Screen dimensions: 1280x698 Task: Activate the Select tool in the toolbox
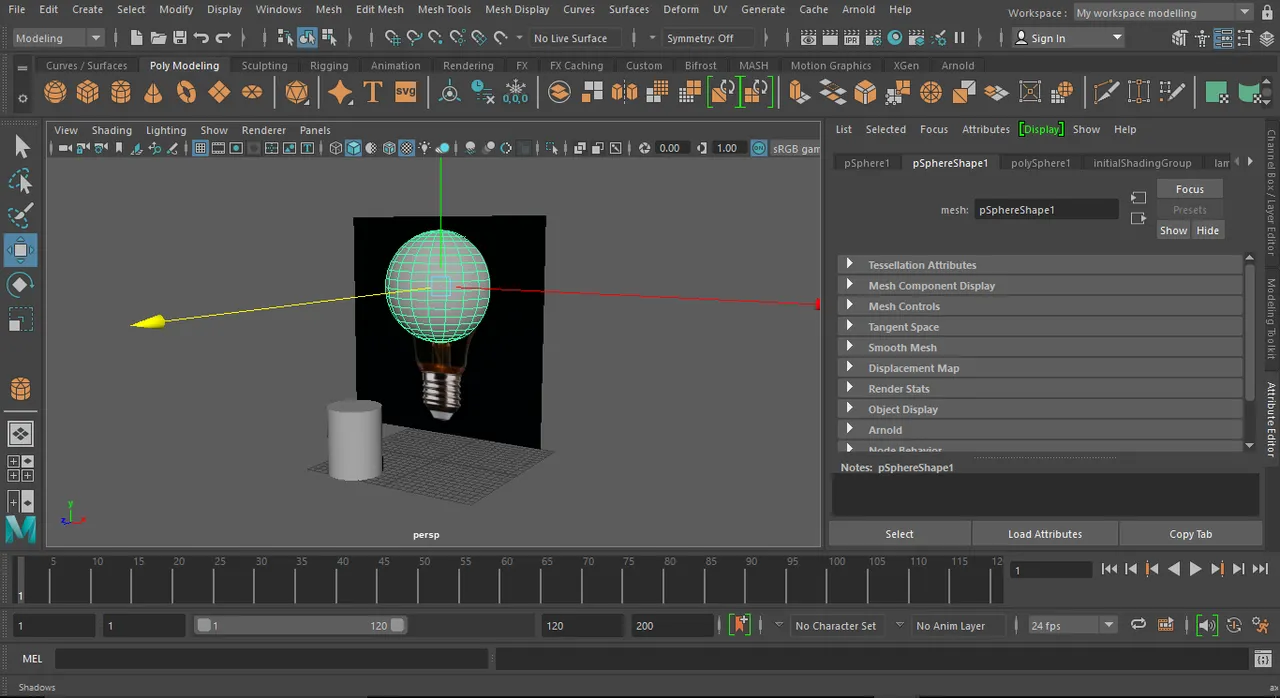click(21, 148)
